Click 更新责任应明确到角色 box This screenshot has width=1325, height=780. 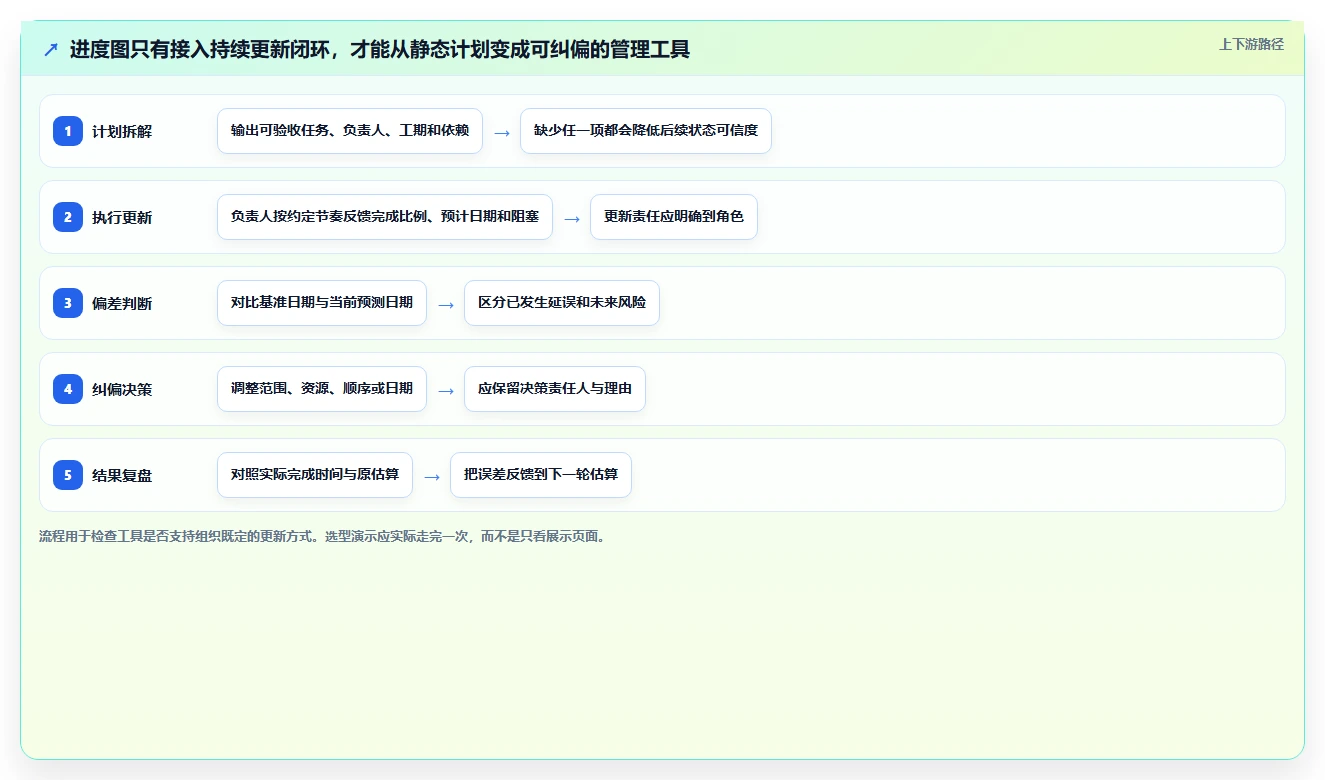pyautogui.click(x=674, y=217)
